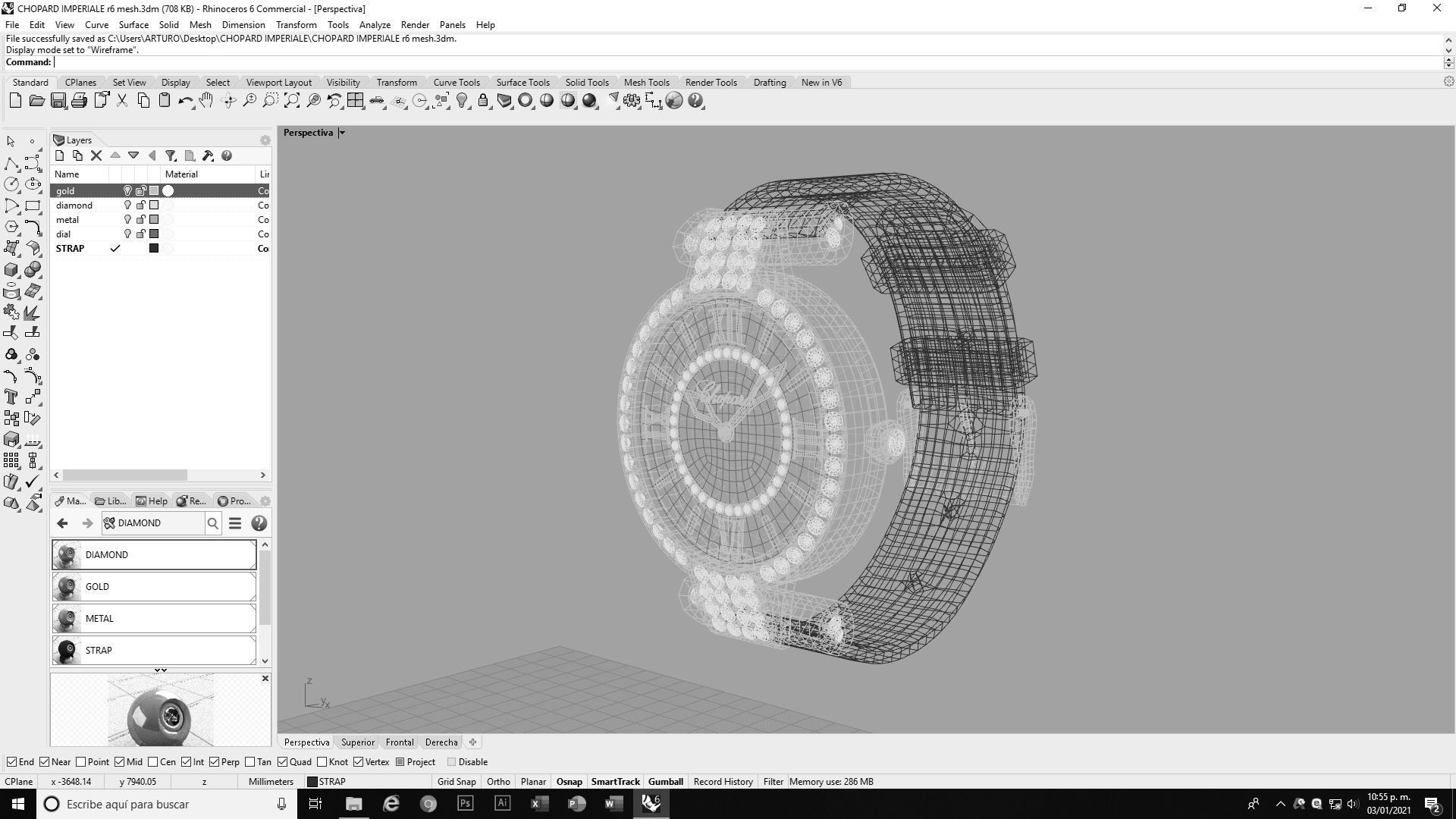Open the Perspectiva viewport dropdown arrow
The image size is (1456, 819).
coord(342,133)
